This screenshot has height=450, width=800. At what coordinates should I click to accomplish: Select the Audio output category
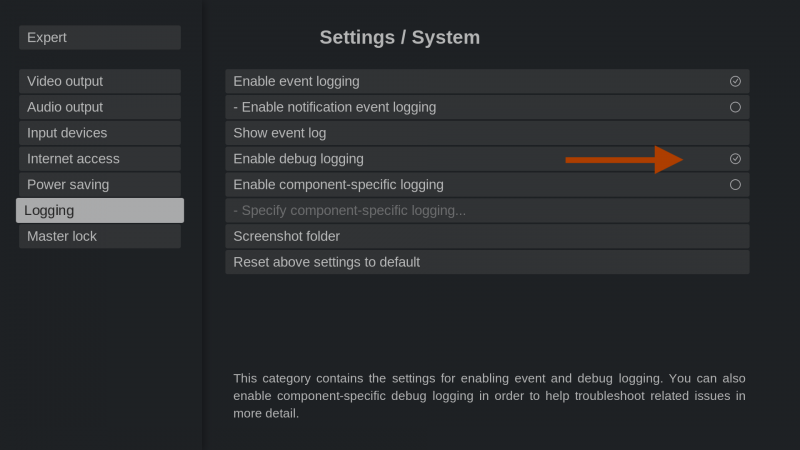coord(99,107)
